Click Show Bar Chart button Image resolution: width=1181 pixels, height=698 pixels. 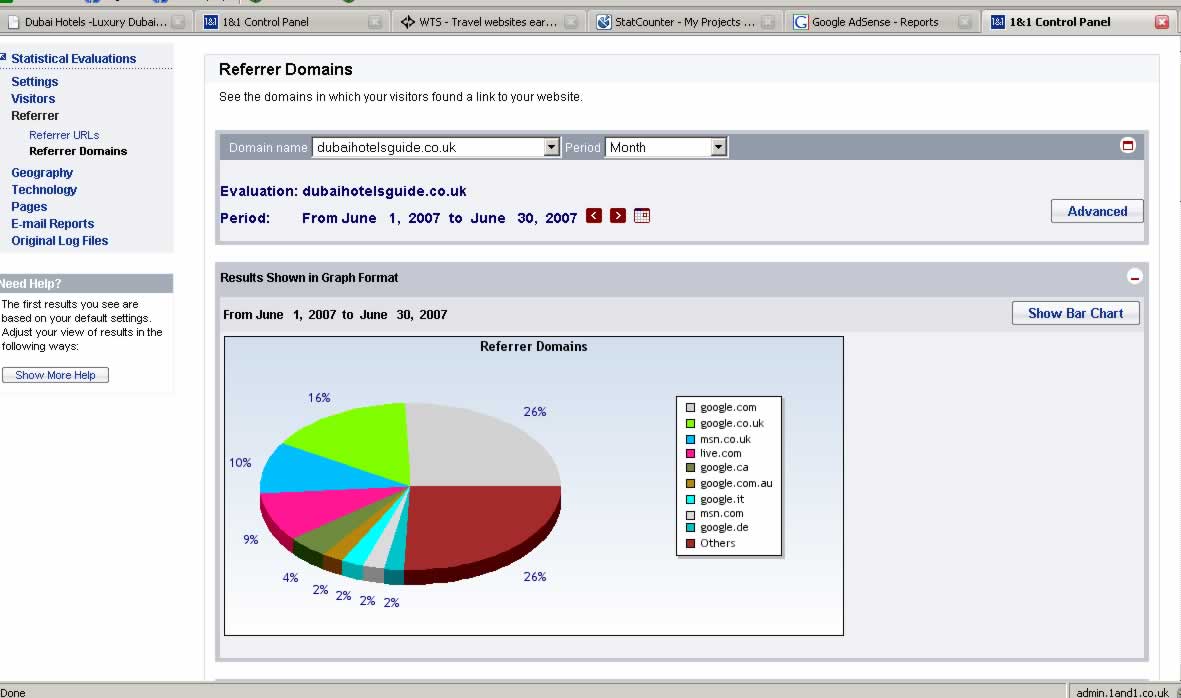(x=1075, y=313)
